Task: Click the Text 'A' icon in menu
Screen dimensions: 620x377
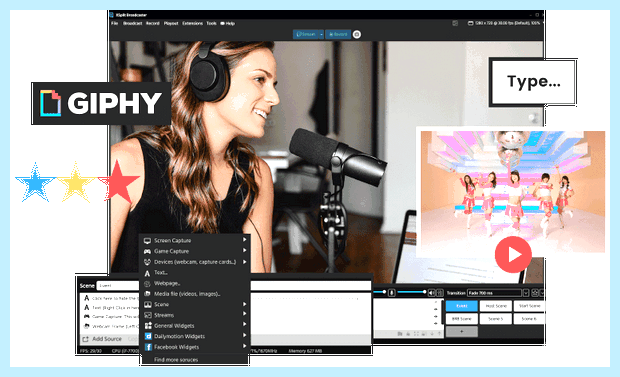Action: [147, 273]
